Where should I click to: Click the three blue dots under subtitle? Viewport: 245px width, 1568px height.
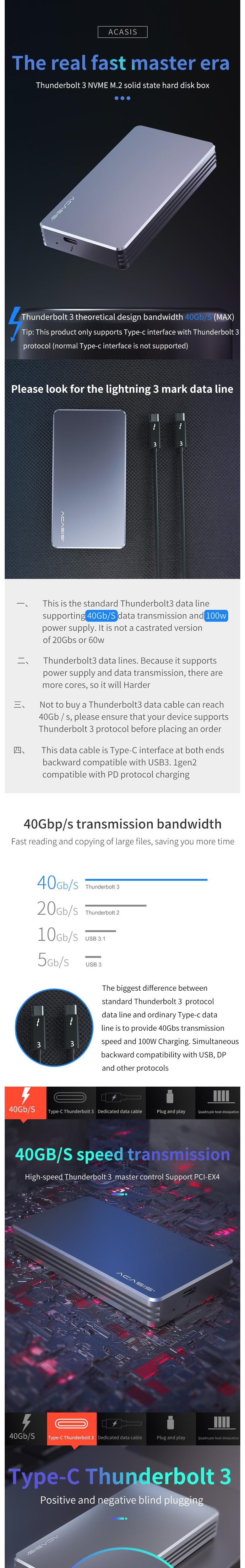point(122,98)
